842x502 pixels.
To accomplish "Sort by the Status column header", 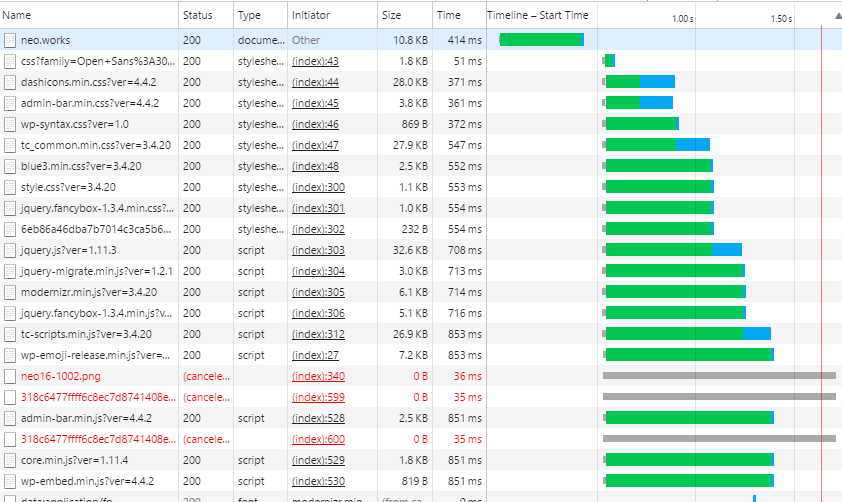I will point(205,16).
